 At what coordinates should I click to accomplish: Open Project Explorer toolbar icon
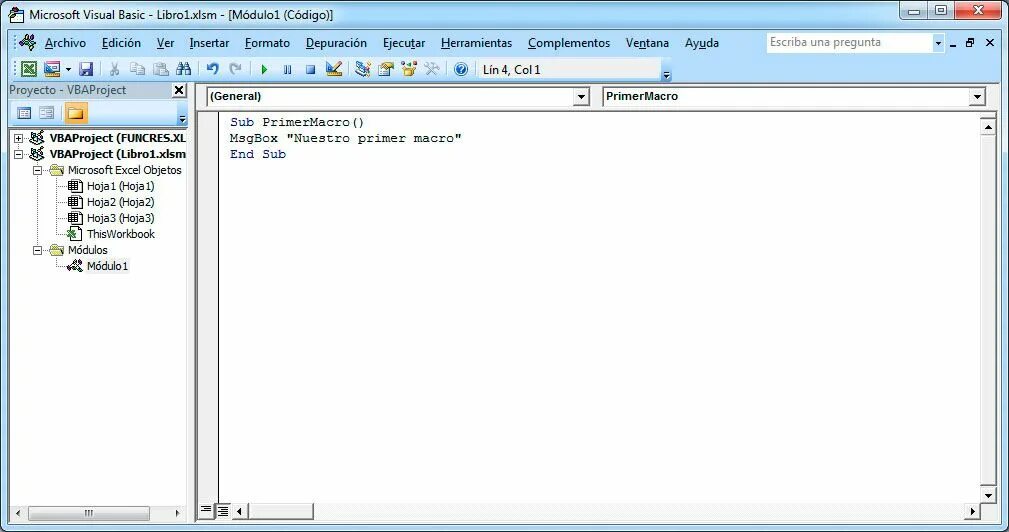362,69
